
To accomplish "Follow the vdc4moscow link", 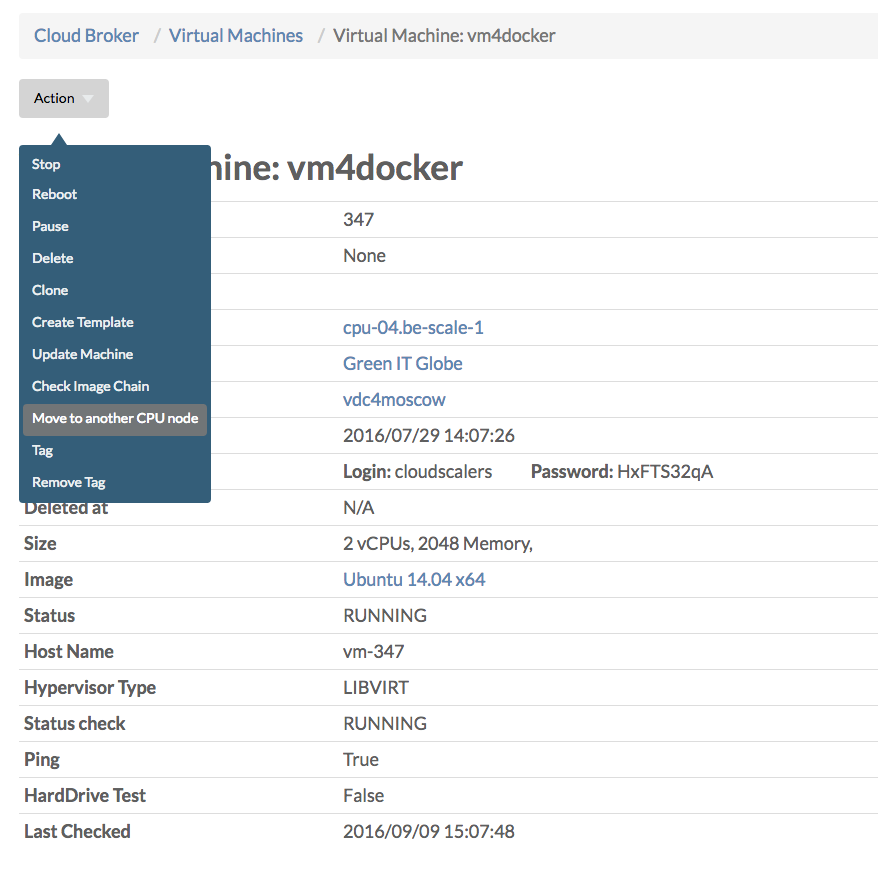I will 394,399.
